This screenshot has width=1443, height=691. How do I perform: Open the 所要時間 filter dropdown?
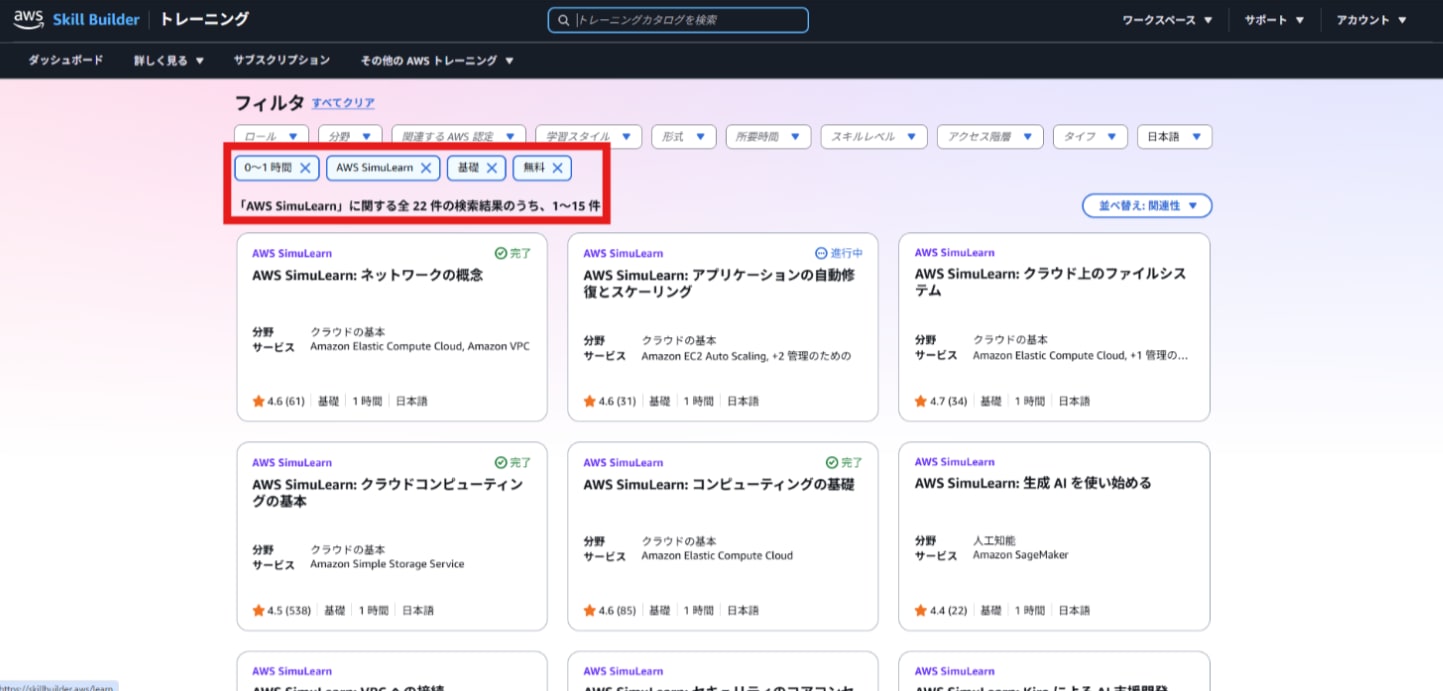coord(768,136)
